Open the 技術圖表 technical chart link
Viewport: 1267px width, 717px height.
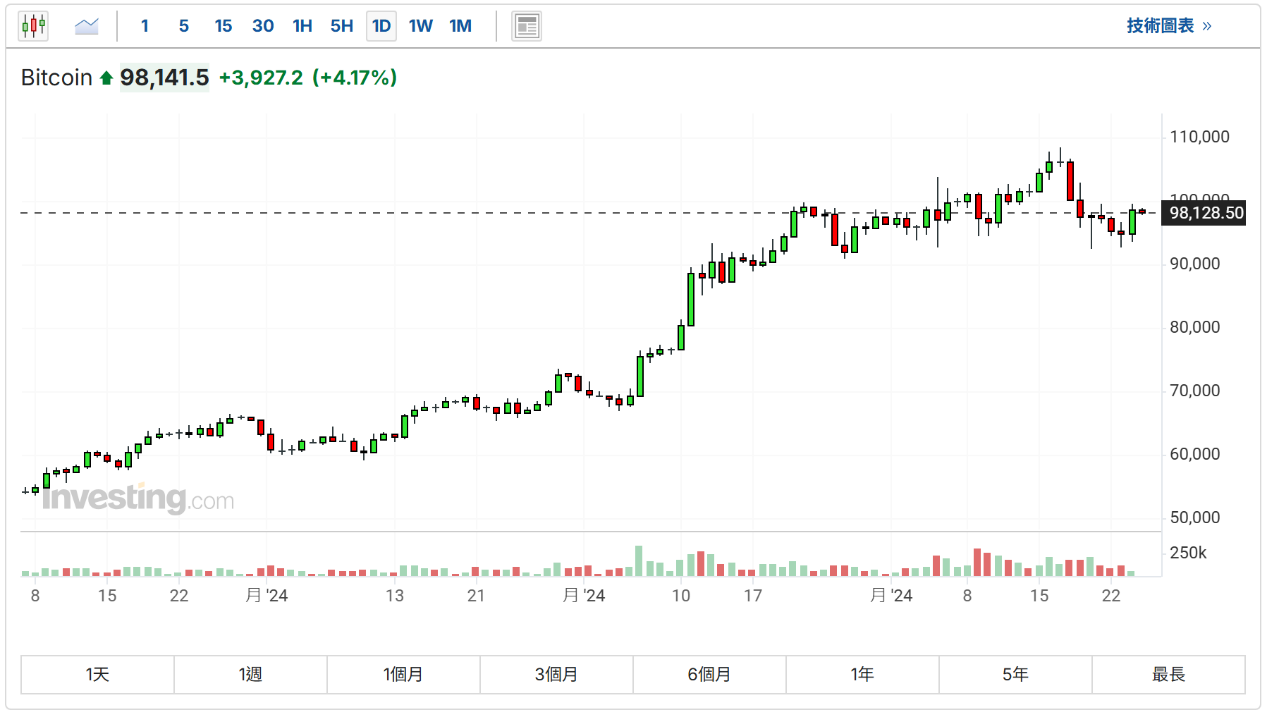(x=1168, y=26)
